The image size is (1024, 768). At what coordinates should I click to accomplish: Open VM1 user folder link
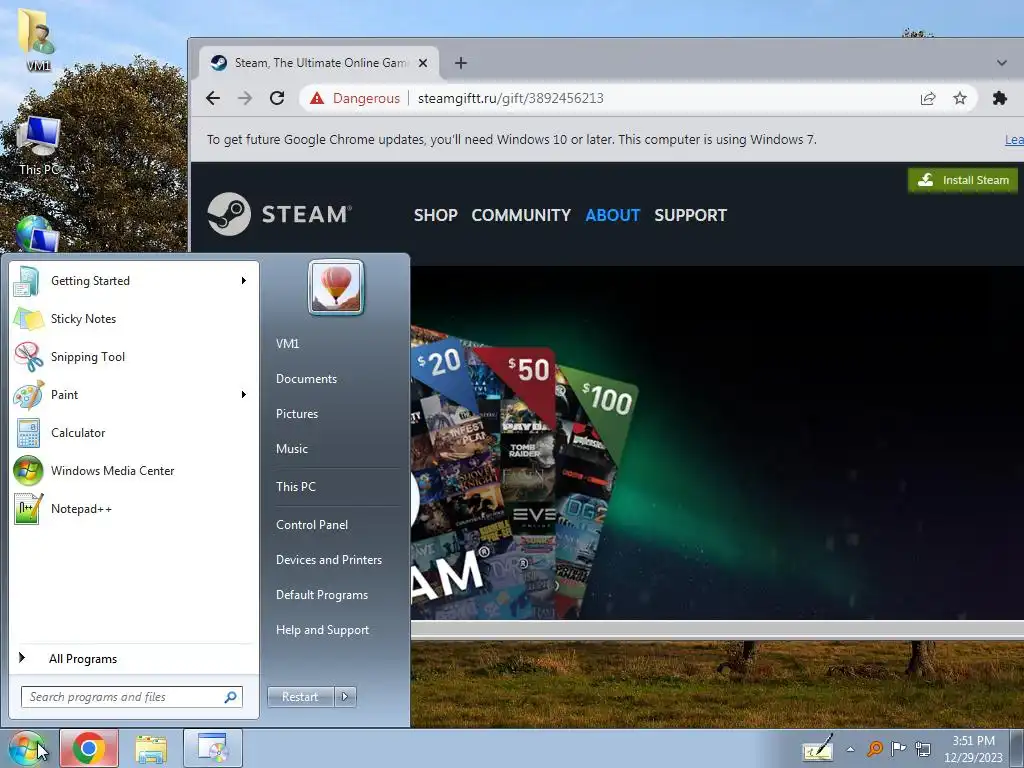pos(287,344)
